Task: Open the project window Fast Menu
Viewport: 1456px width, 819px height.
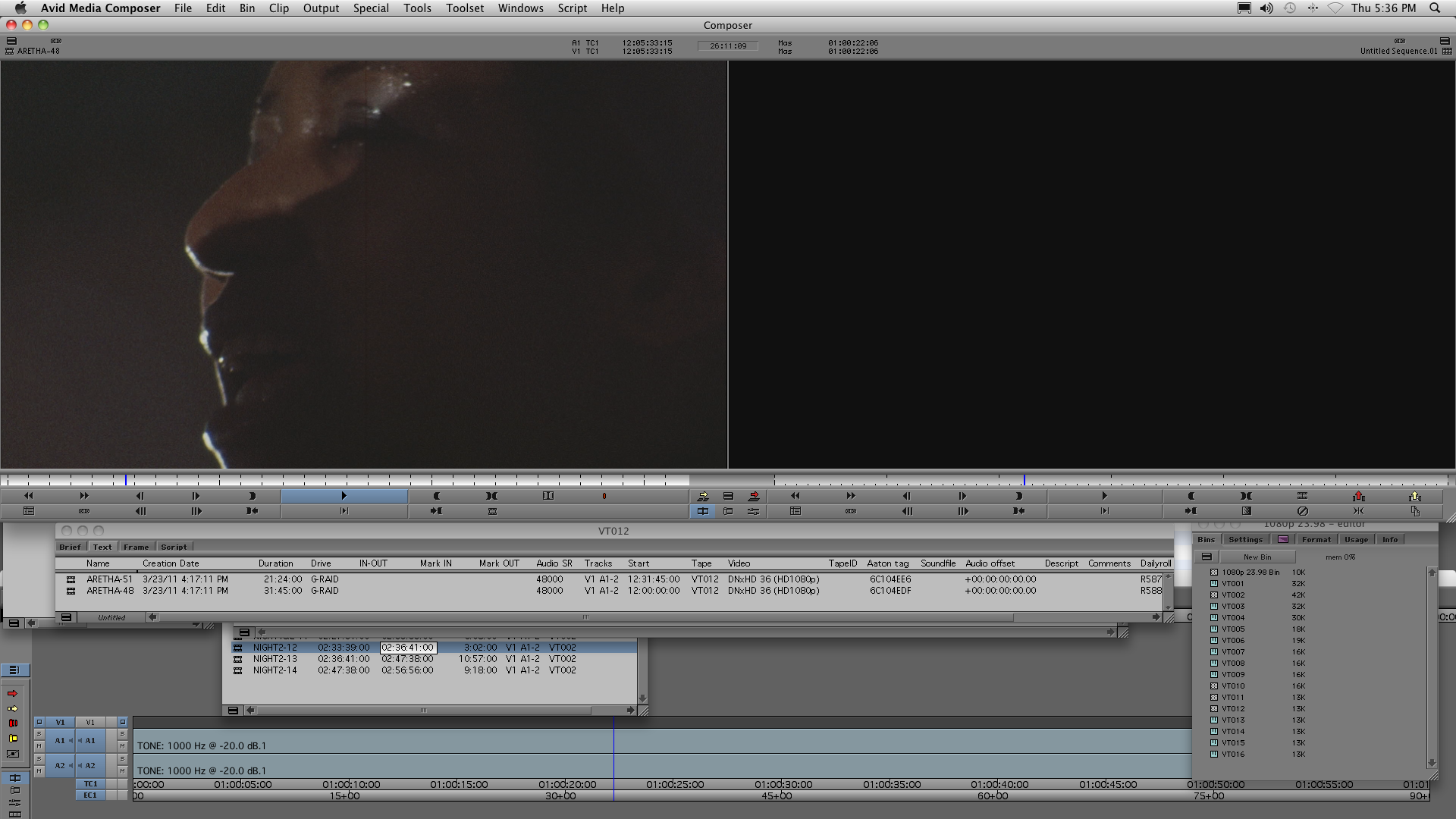Action: click(x=1207, y=557)
